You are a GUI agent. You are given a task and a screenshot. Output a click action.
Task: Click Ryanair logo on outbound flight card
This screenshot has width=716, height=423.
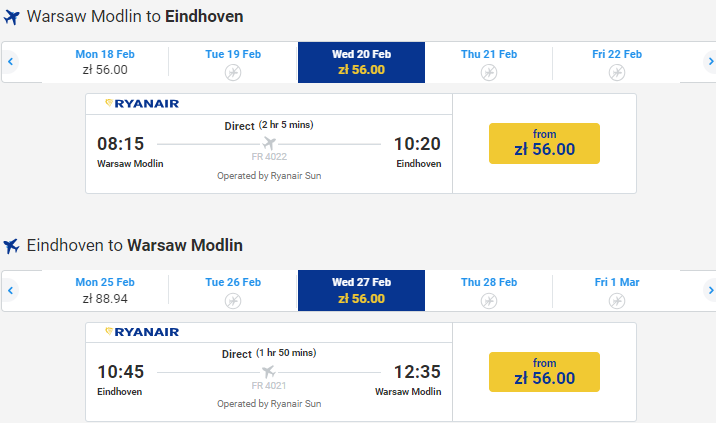[142, 103]
